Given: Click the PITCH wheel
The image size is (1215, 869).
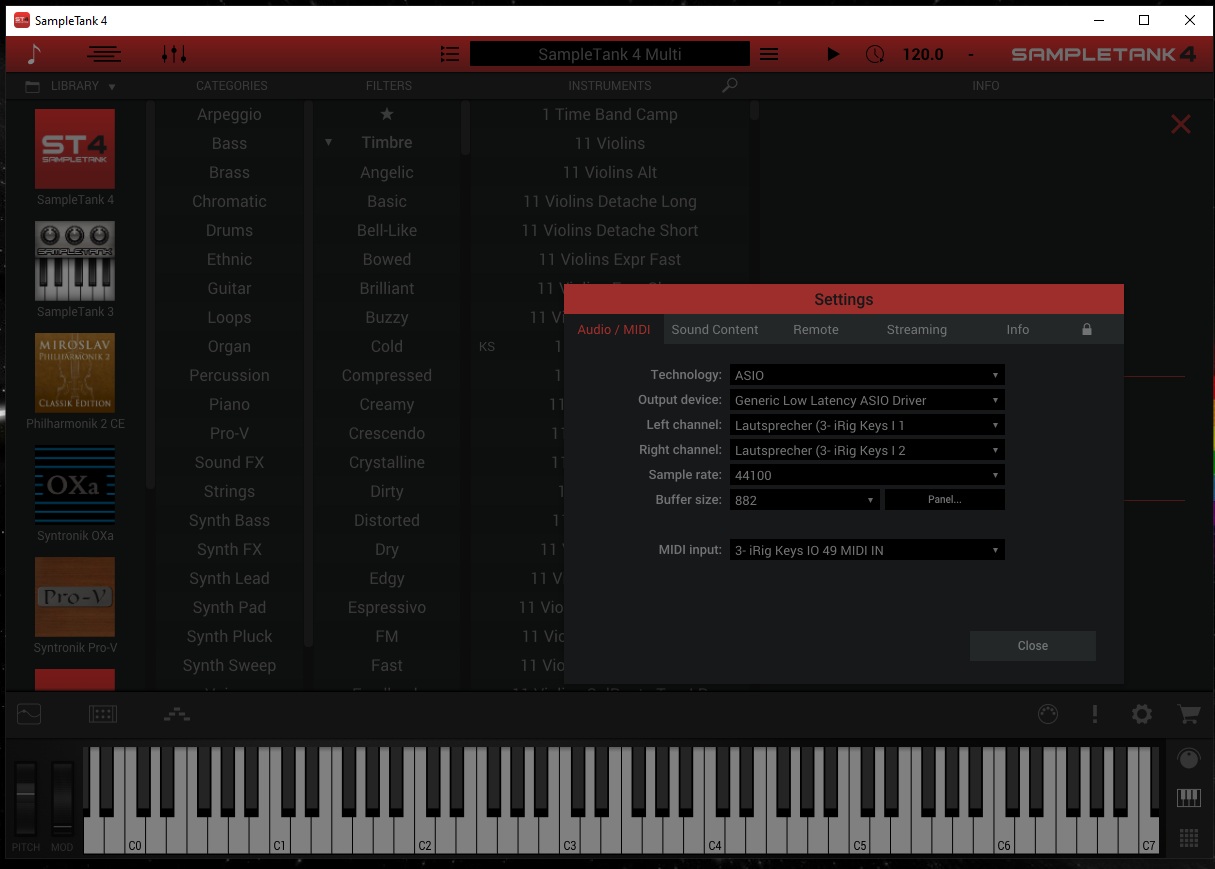Looking at the screenshot, I should (26, 798).
